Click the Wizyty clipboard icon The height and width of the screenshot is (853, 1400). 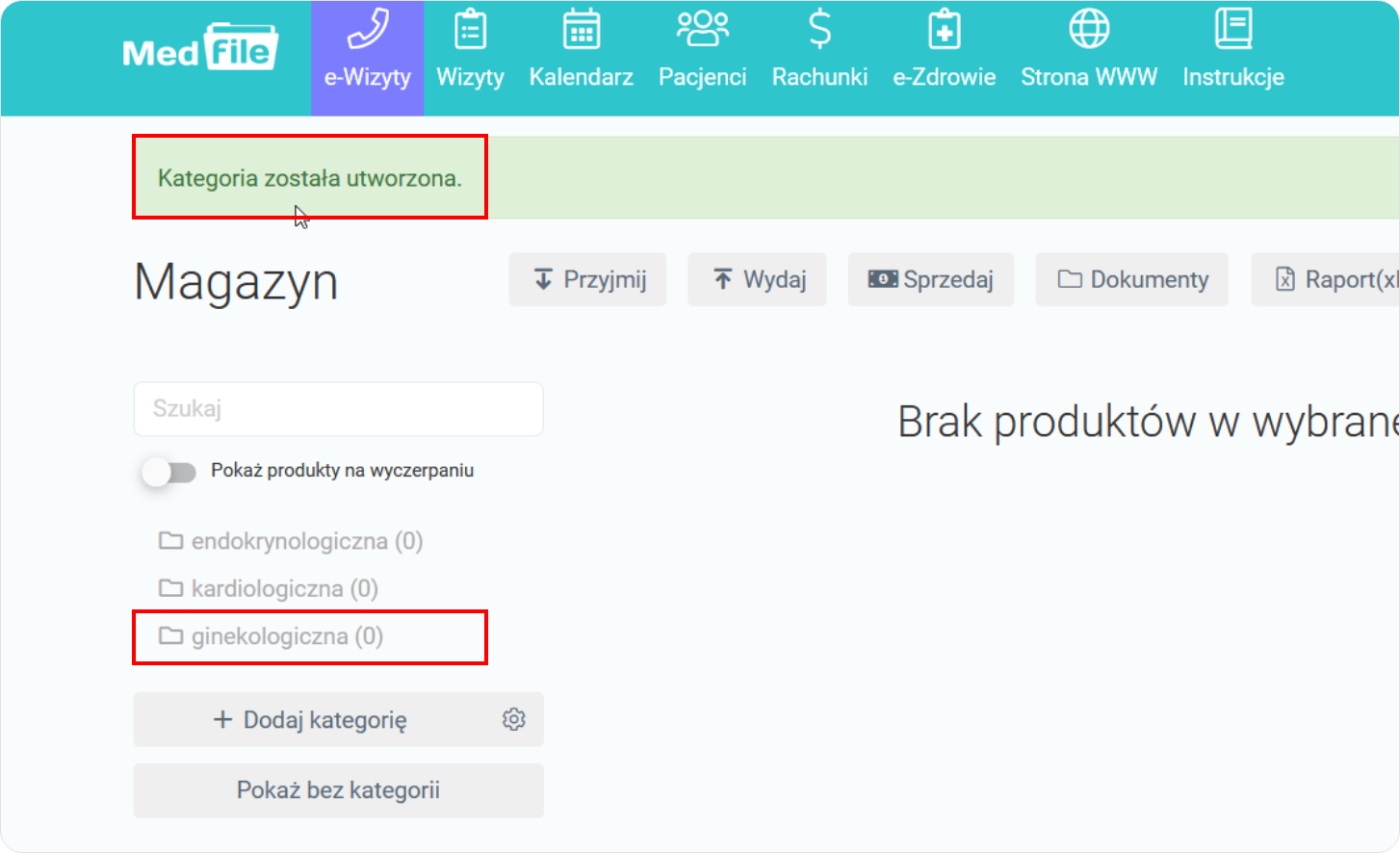(470, 29)
